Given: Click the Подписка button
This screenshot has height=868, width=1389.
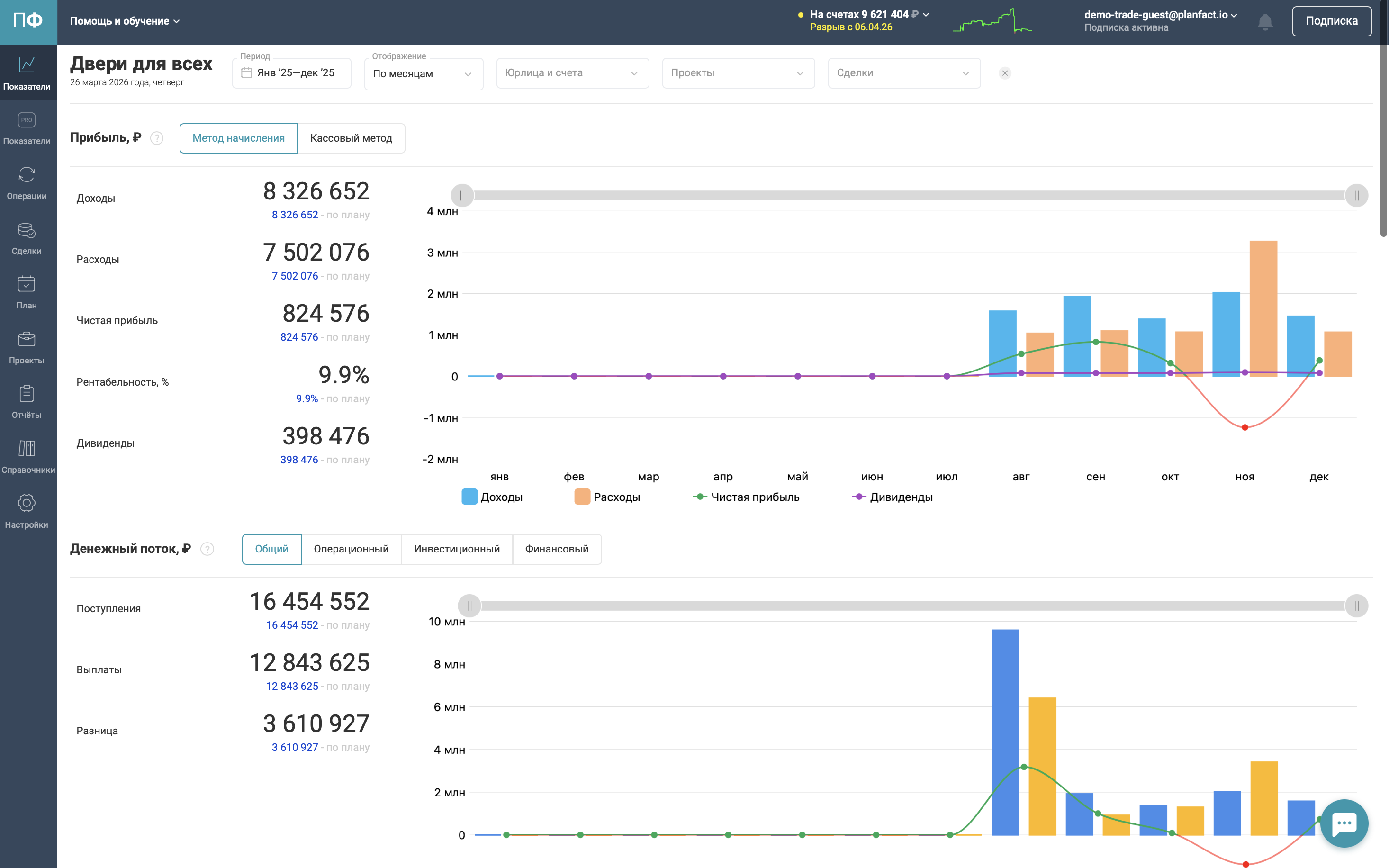Looking at the screenshot, I should [1331, 21].
